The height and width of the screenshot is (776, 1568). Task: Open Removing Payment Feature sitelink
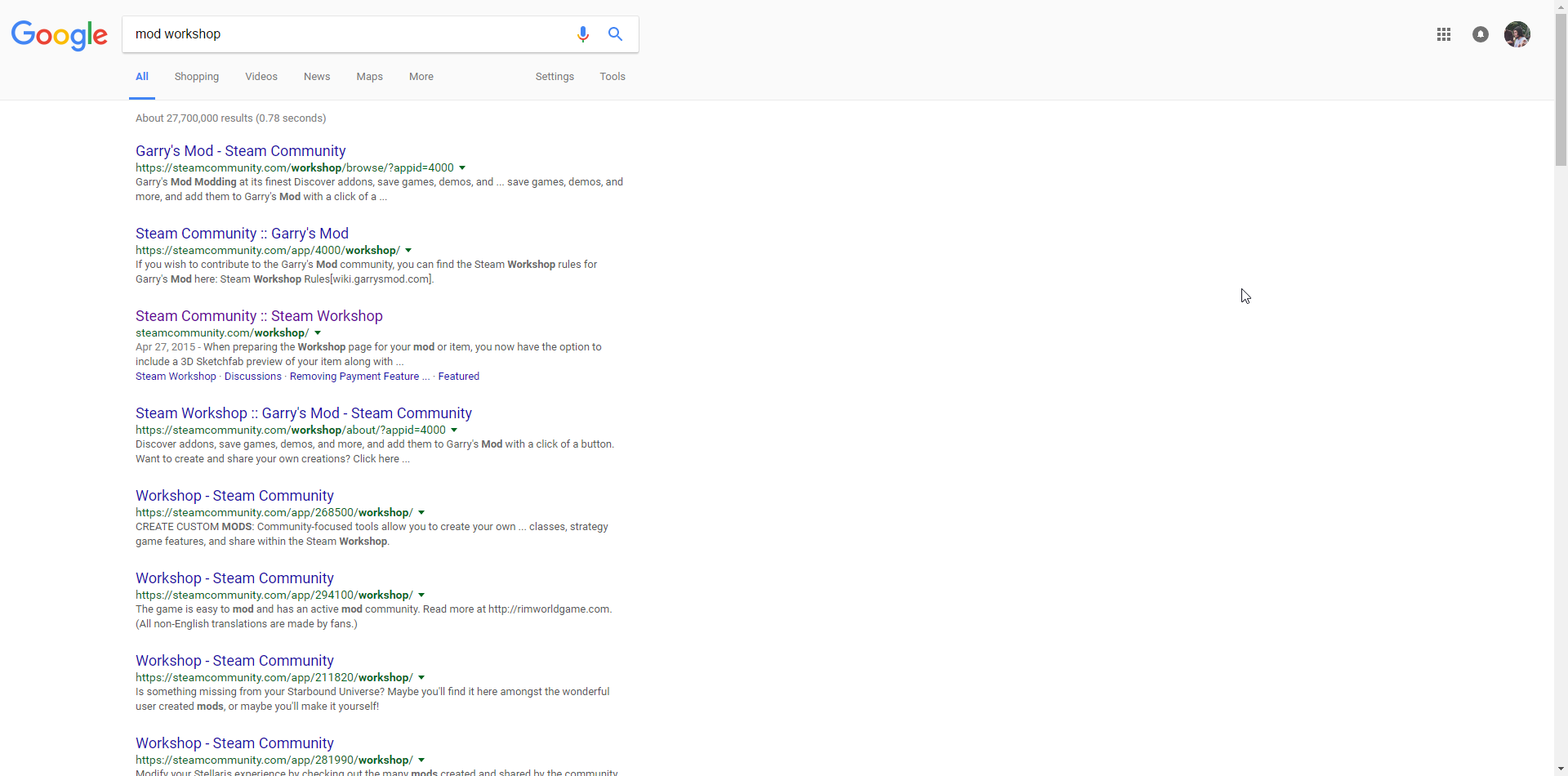[359, 377]
